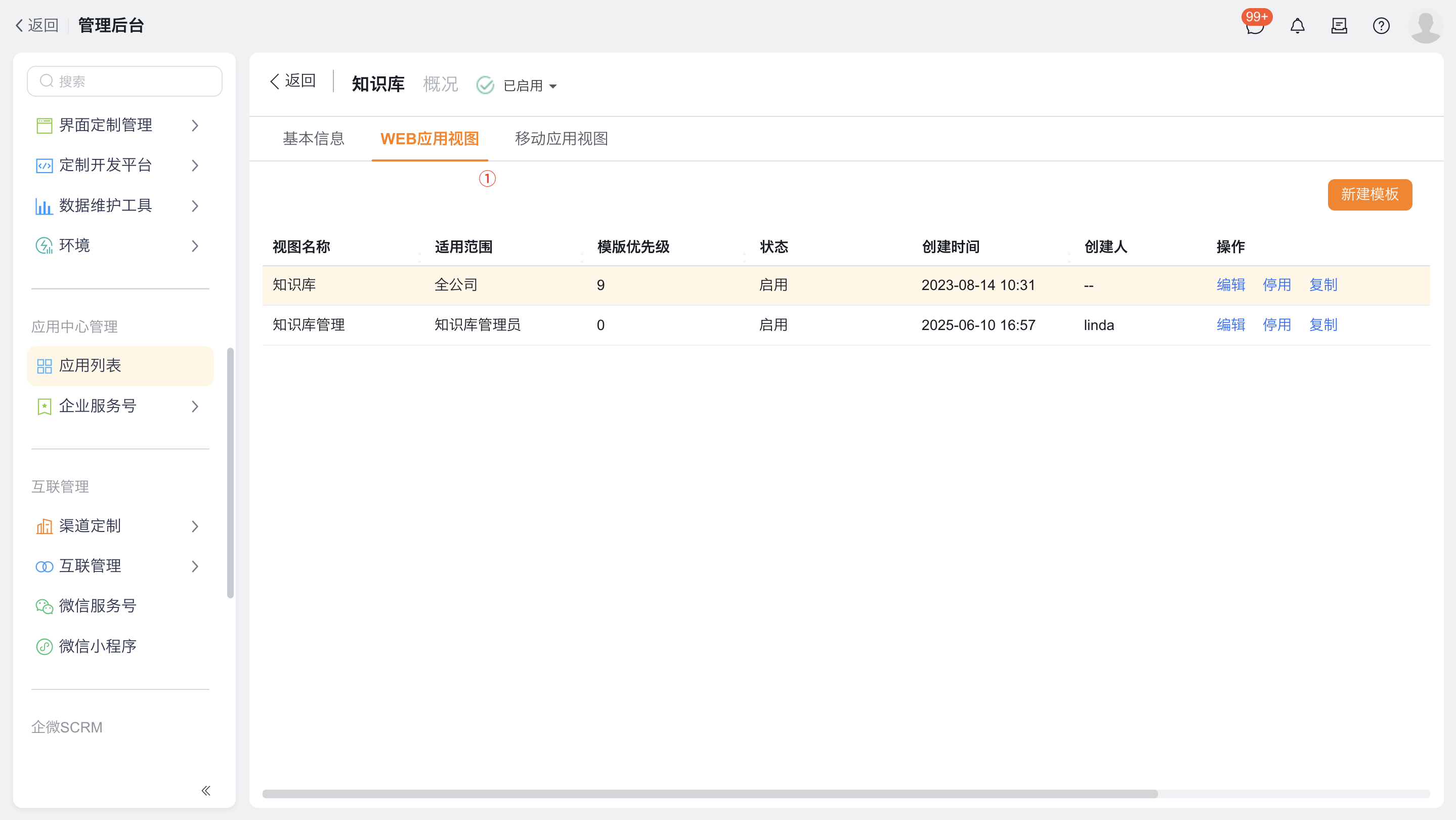The image size is (1456, 820).
Task: Open the help question mark icon
Action: [x=1381, y=26]
